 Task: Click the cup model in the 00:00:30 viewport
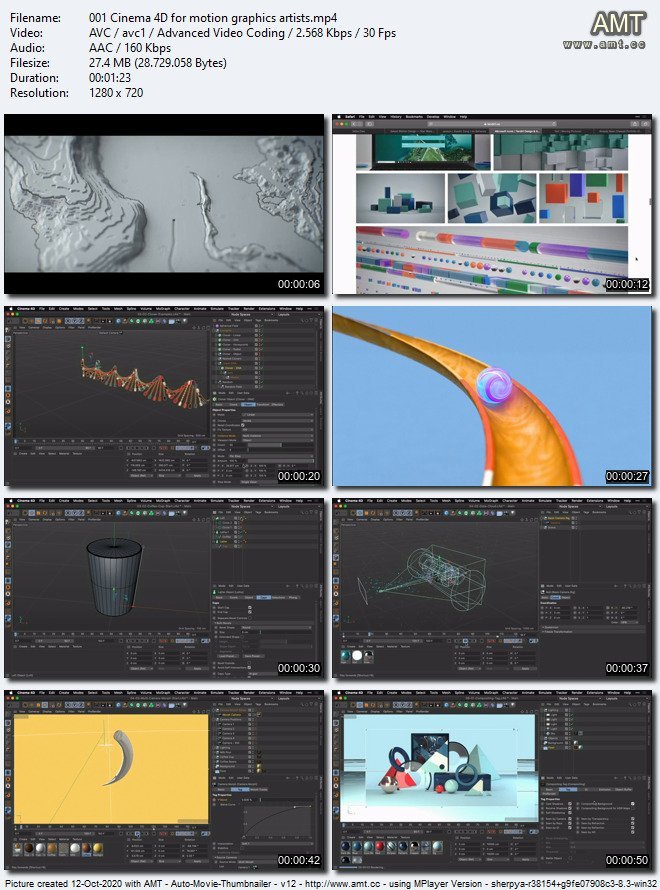coord(113,576)
